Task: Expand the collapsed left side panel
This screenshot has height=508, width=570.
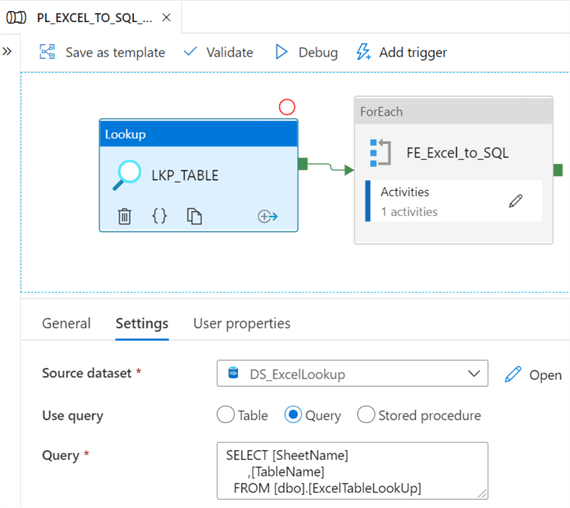Action: pos(7,52)
